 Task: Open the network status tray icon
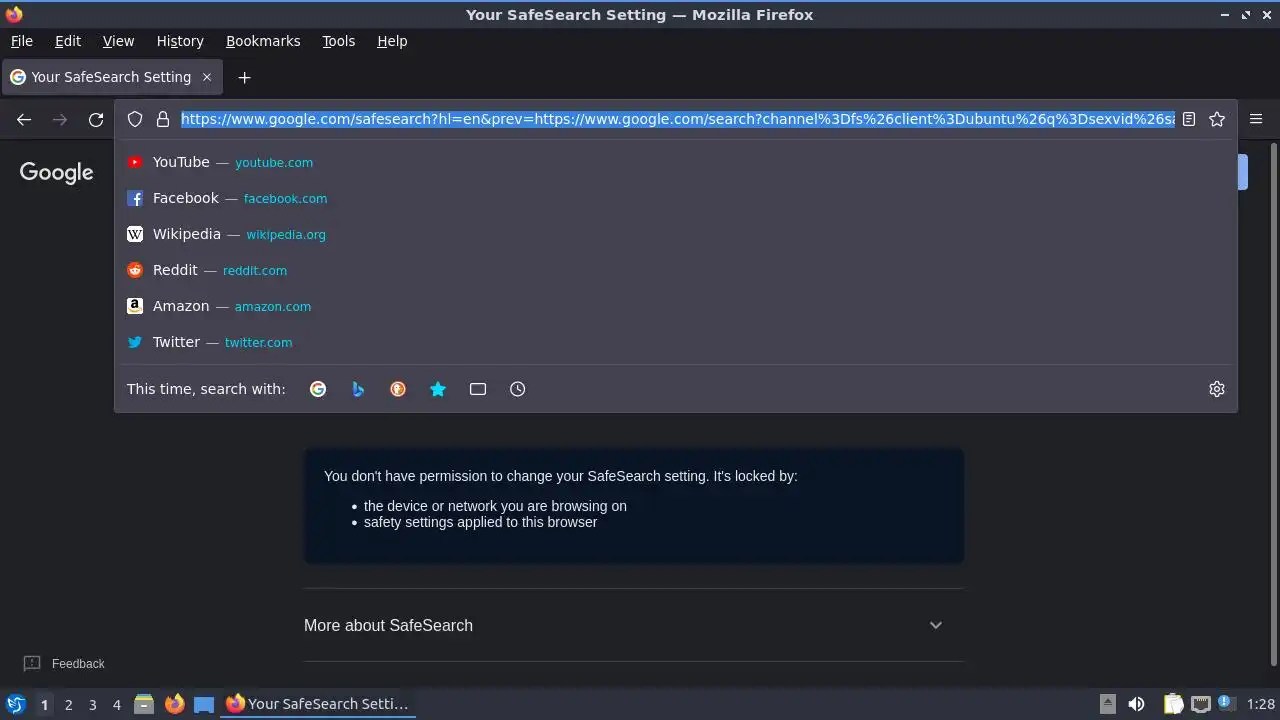click(1201, 704)
